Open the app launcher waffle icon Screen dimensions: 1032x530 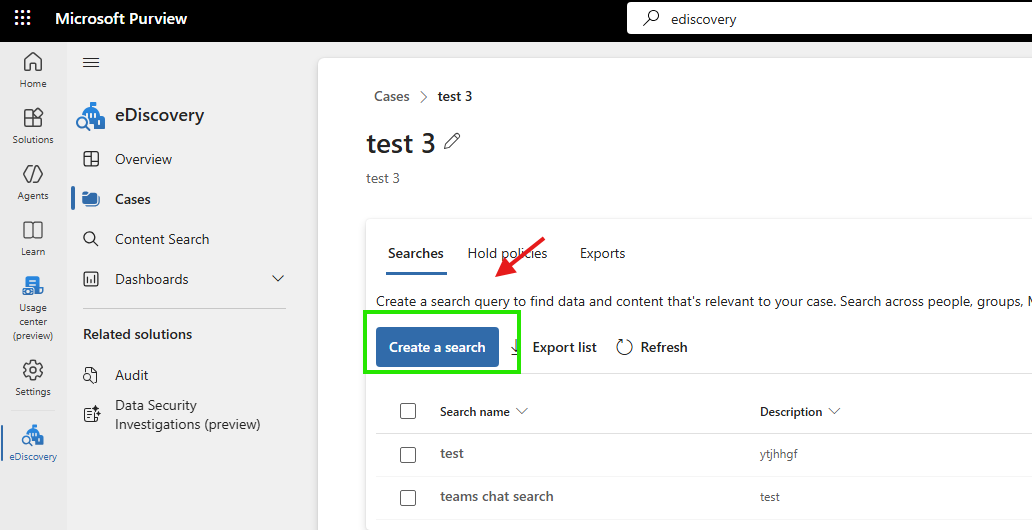22,18
